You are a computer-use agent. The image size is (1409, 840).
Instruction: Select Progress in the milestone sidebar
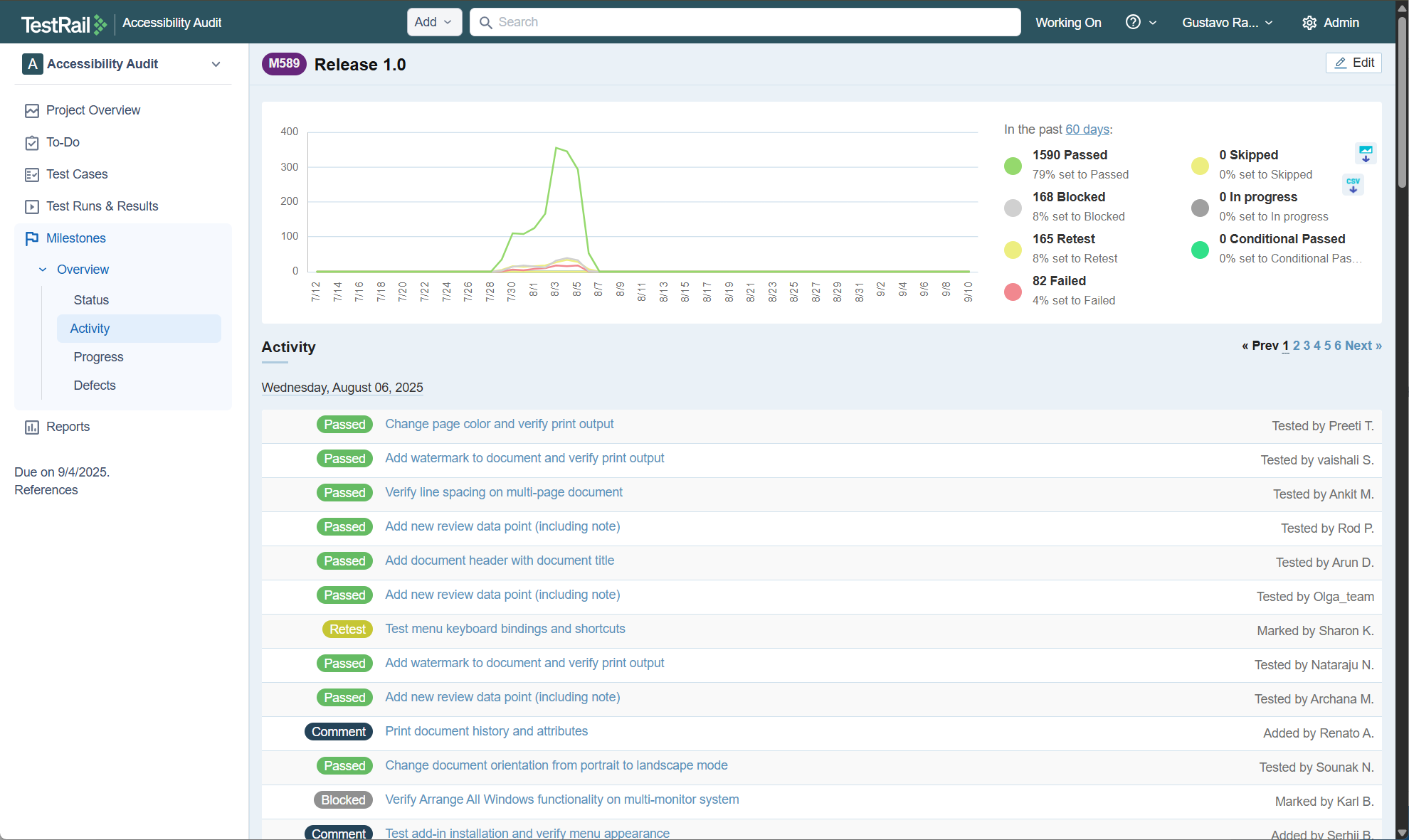pos(98,357)
